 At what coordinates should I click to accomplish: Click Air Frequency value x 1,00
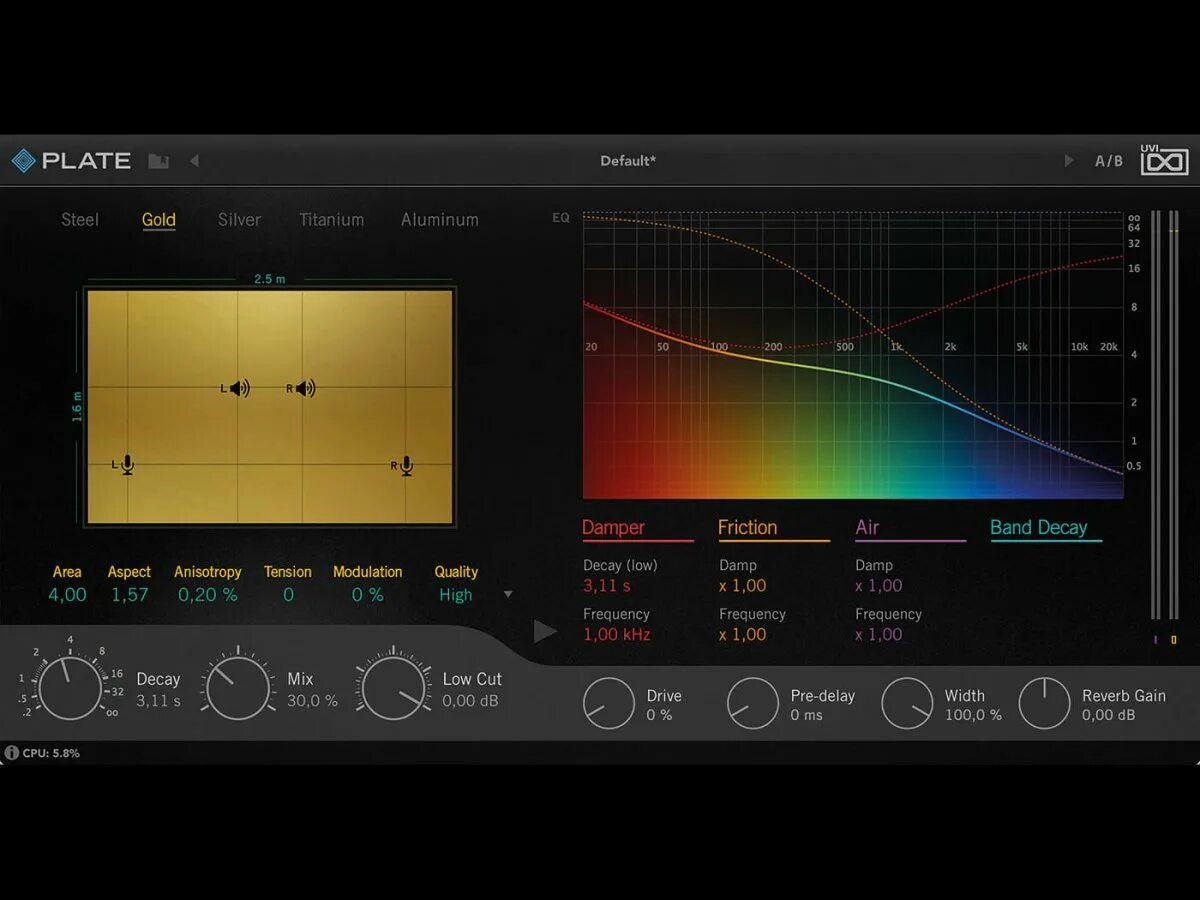(879, 635)
